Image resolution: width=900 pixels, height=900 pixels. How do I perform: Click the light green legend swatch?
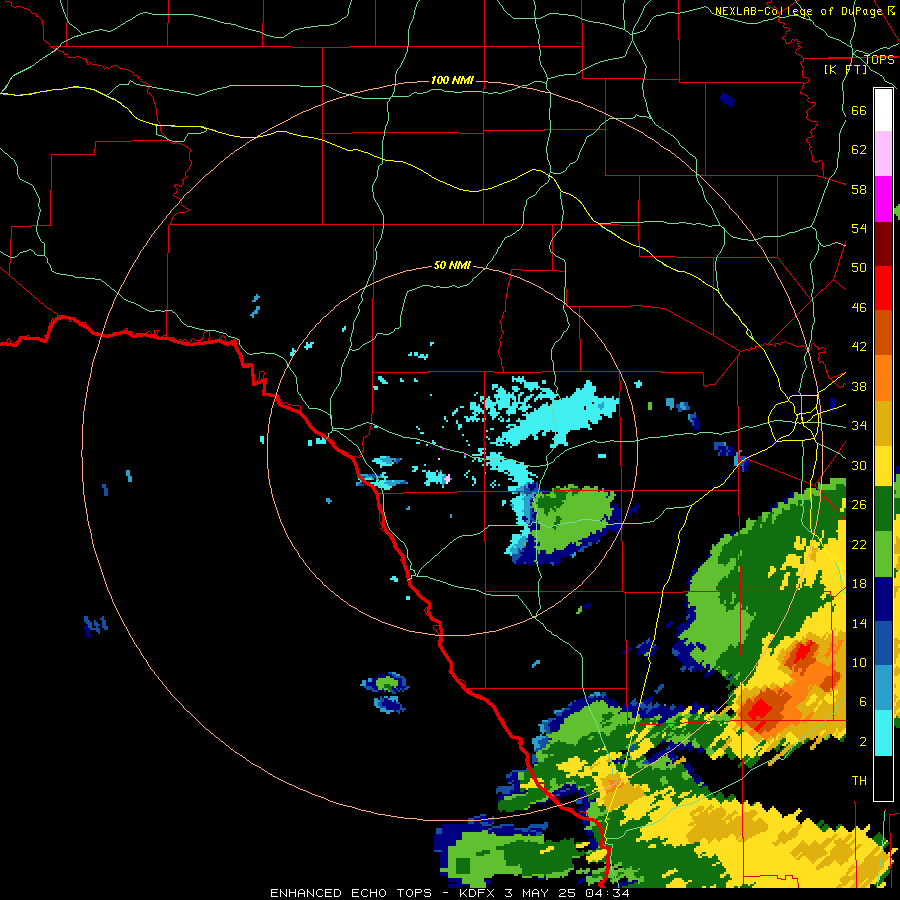coord(883,554)
